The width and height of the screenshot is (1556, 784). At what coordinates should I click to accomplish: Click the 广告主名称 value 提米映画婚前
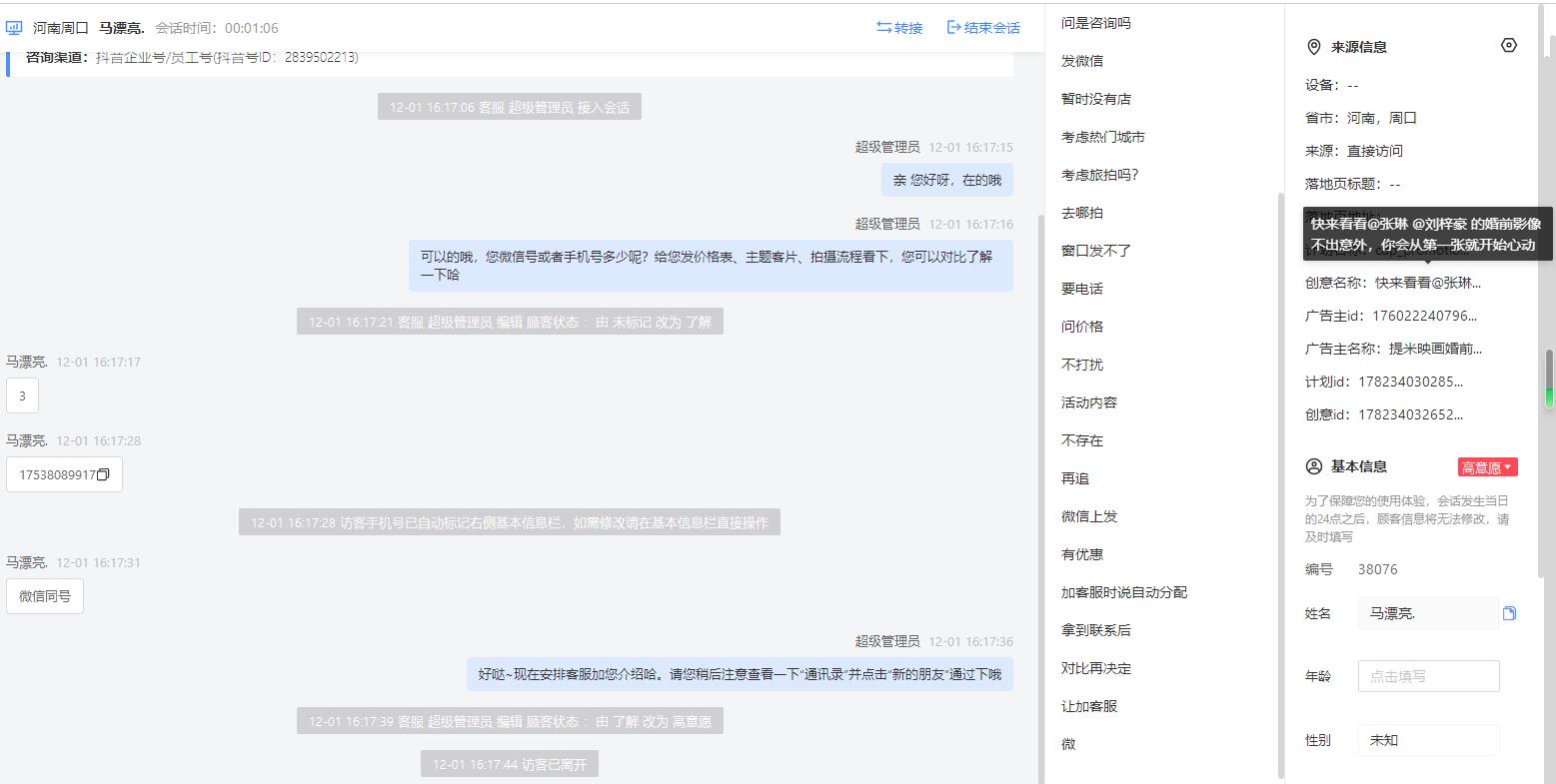(1435, 349)
